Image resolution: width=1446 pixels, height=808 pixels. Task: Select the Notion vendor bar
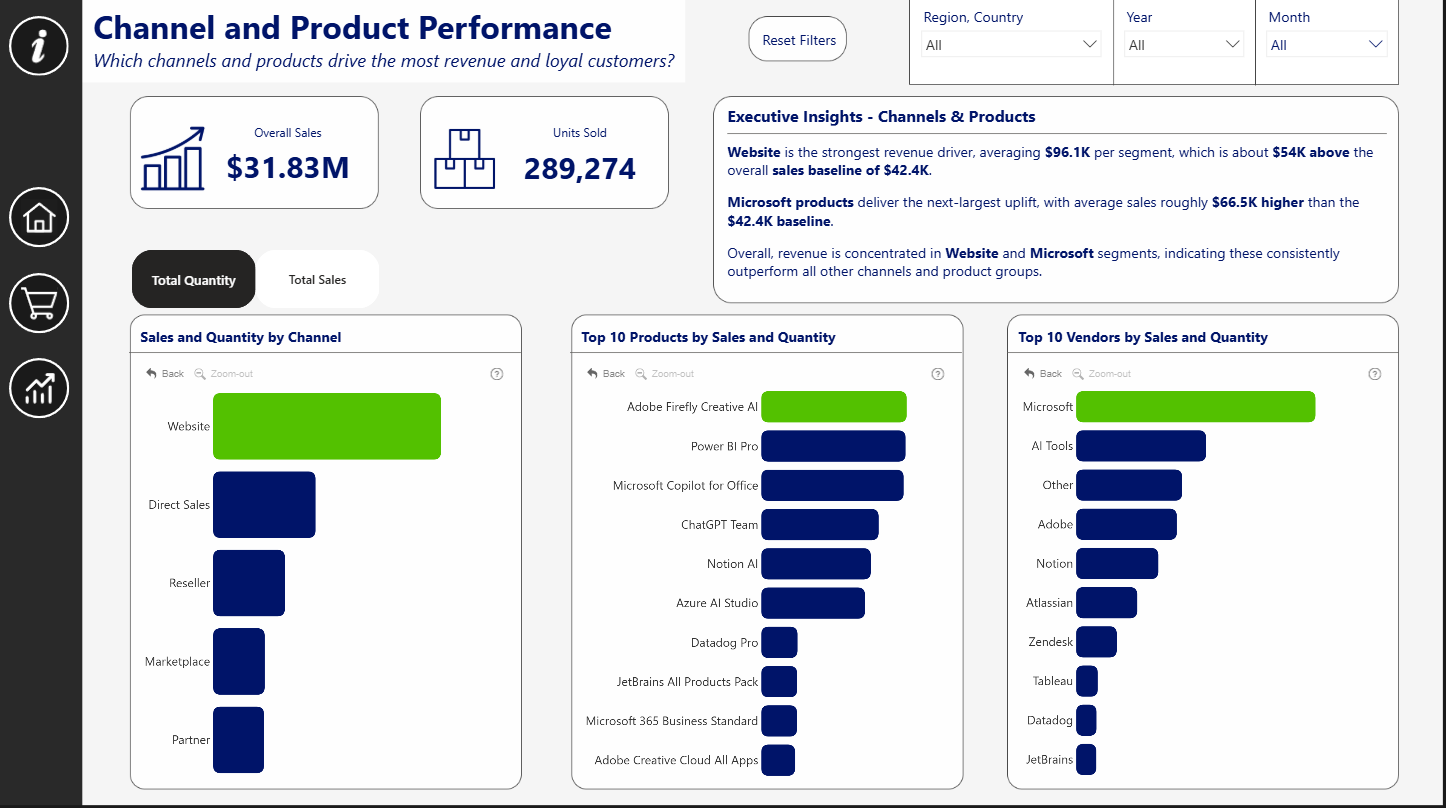point(1117,564)
